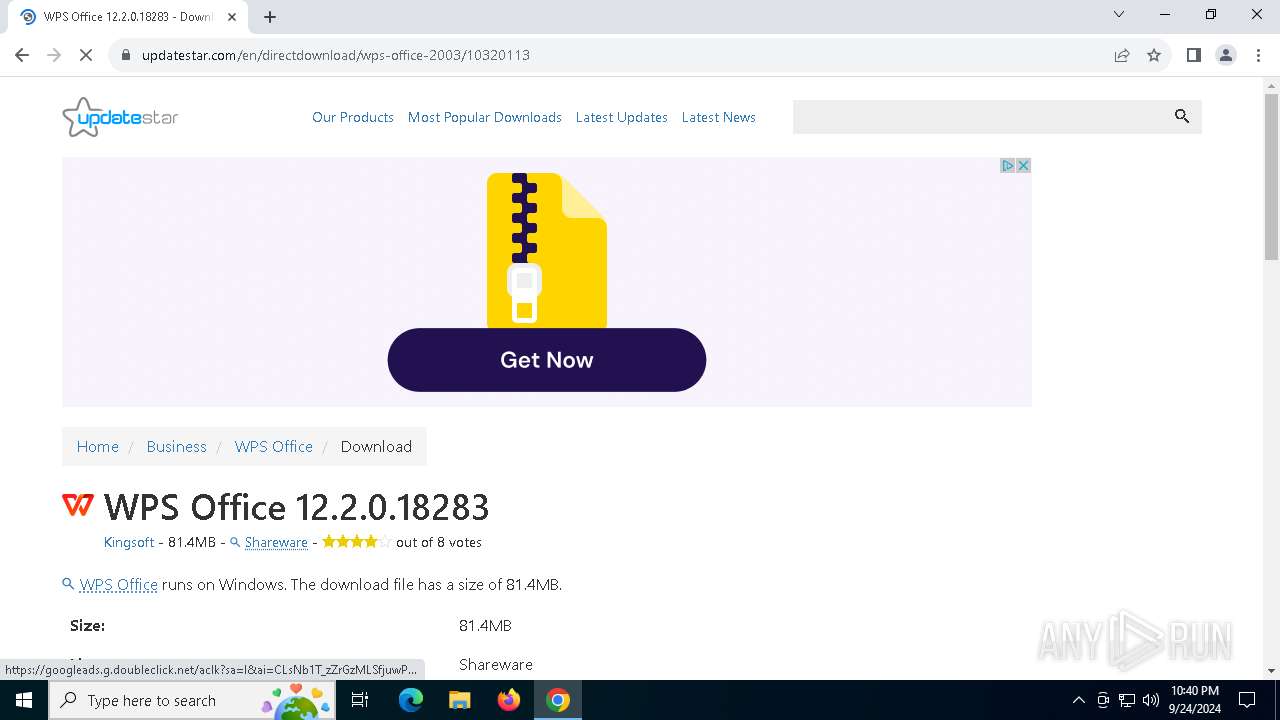1280x720 pixels.
Task: Click the Get Now button
Action: (547, 360)
